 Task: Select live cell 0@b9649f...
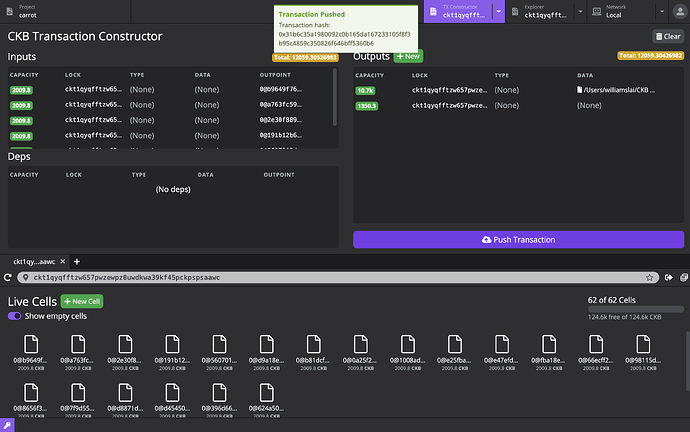point(31,352)
